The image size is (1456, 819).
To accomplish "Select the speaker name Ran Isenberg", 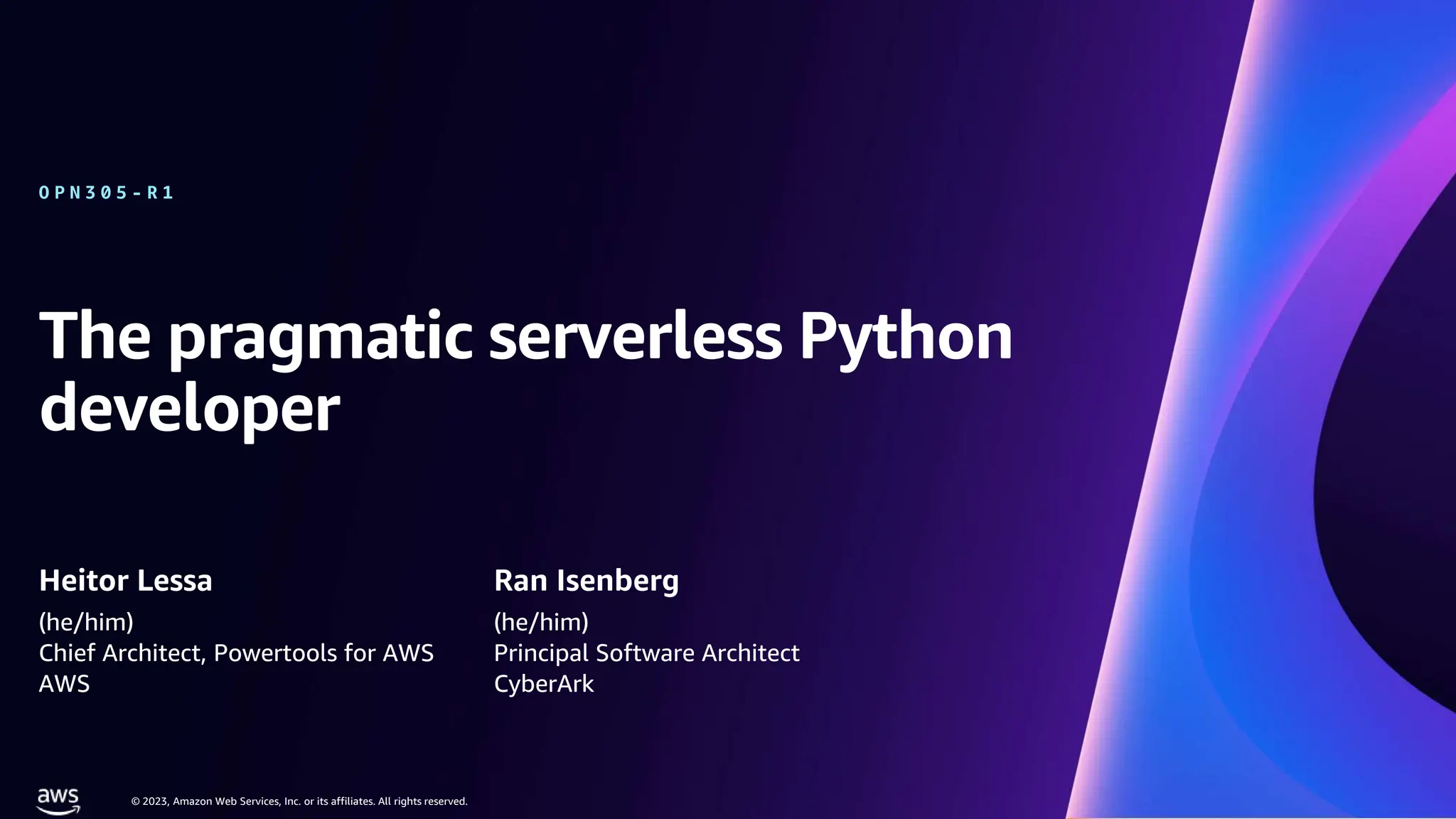I will tap(587, 582).
